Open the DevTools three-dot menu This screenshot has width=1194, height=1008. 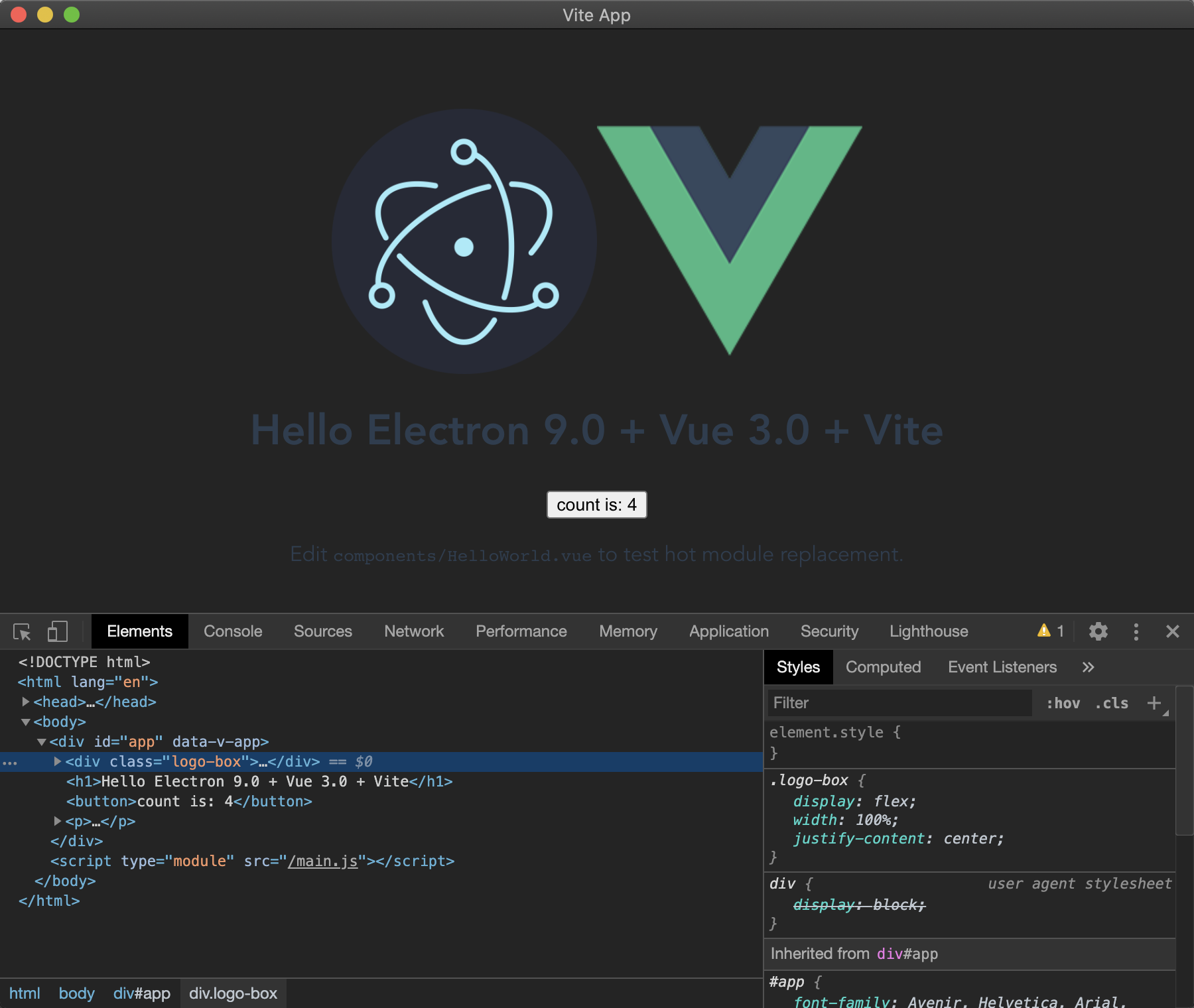click(1136, 631)
